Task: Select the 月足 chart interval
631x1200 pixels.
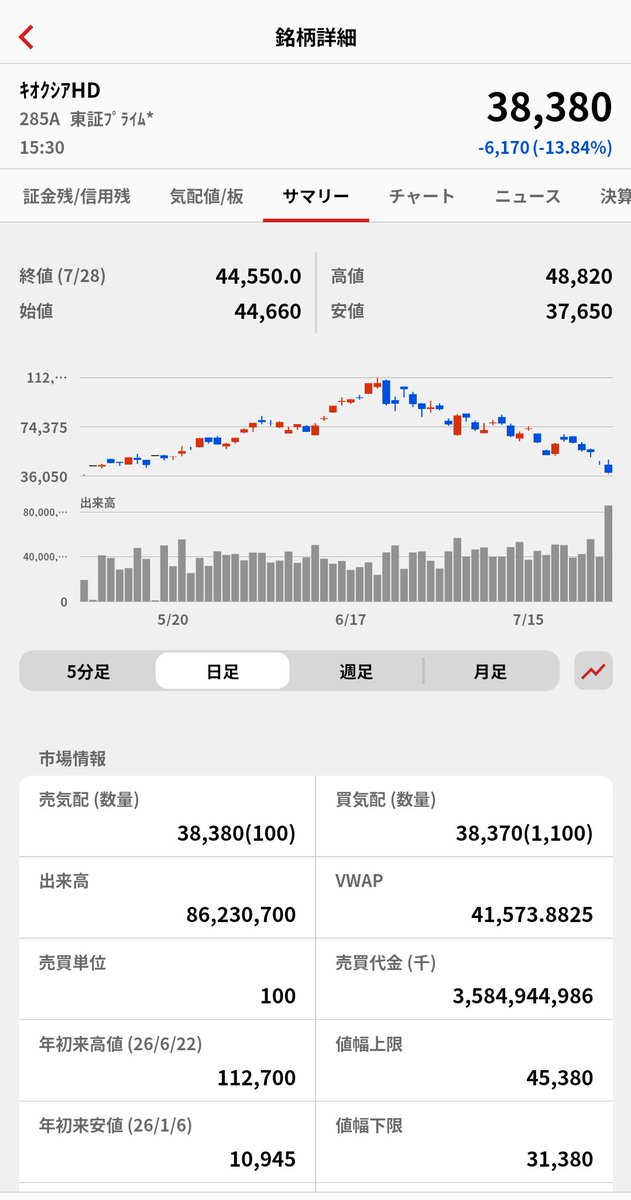Action: pos(490,671)
